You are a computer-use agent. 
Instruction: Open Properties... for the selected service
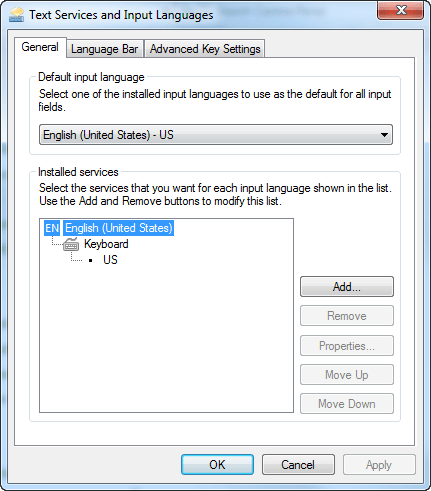coord(347,346)
